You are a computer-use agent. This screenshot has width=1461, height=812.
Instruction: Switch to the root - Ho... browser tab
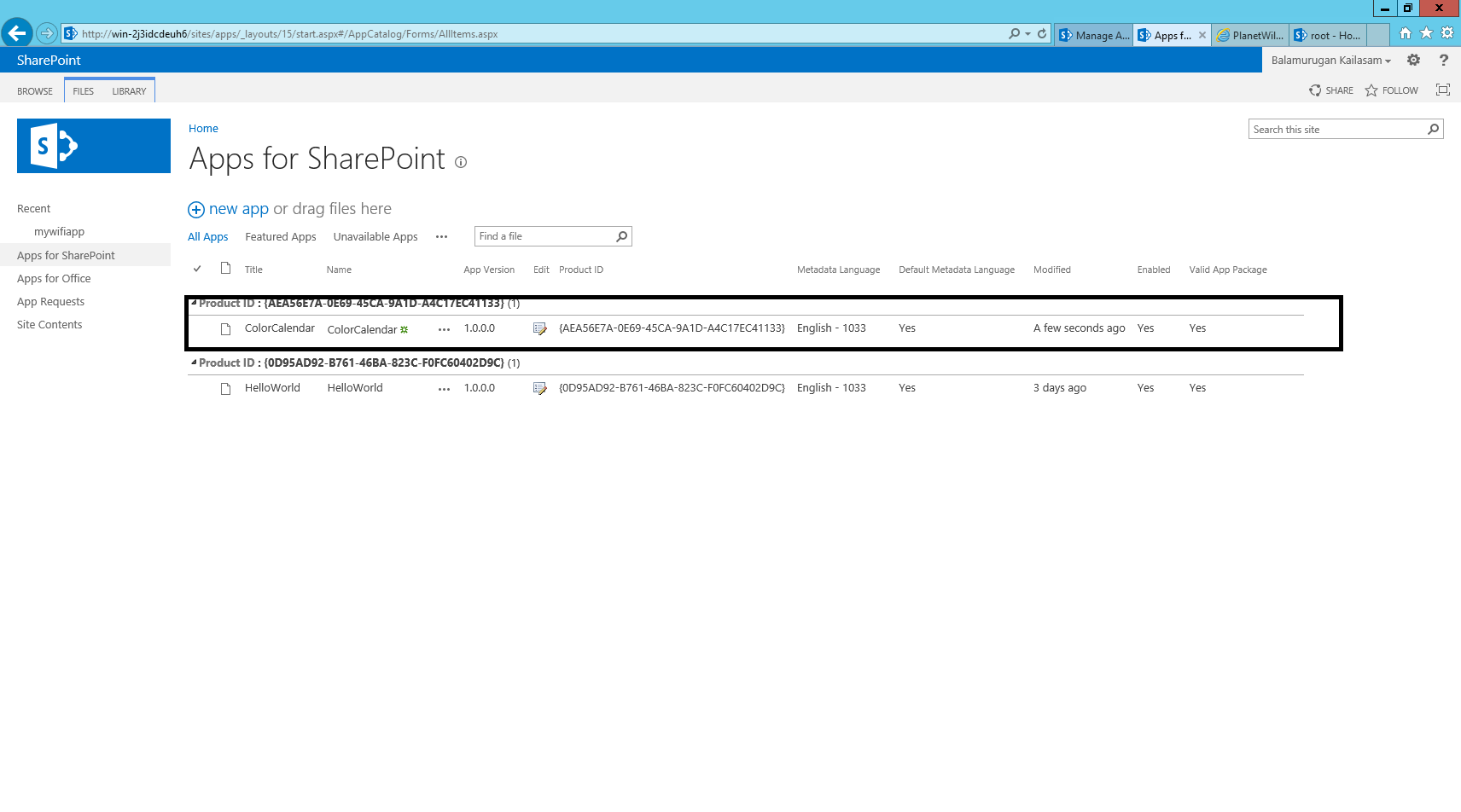[1328, 35]
